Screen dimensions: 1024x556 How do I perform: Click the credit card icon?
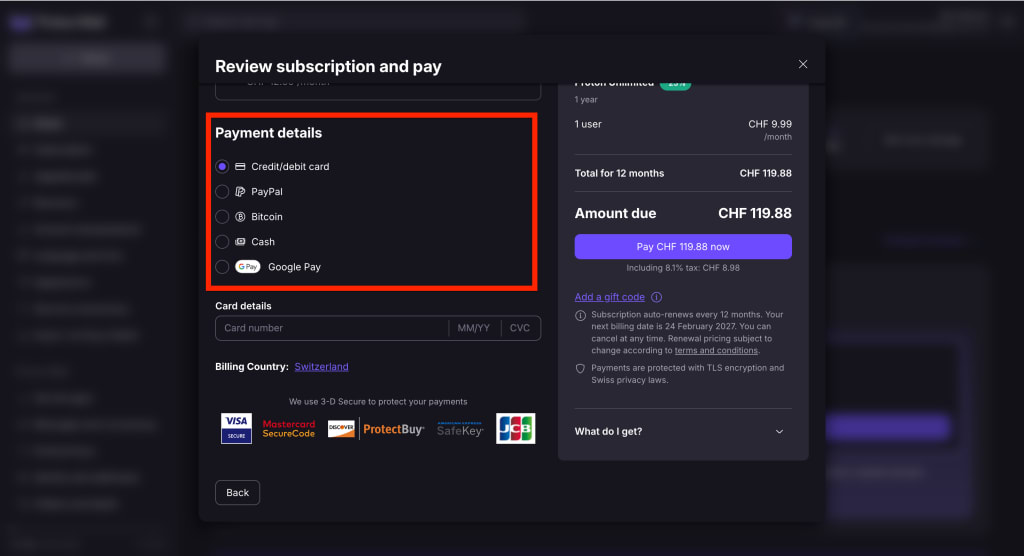(240, 167)
